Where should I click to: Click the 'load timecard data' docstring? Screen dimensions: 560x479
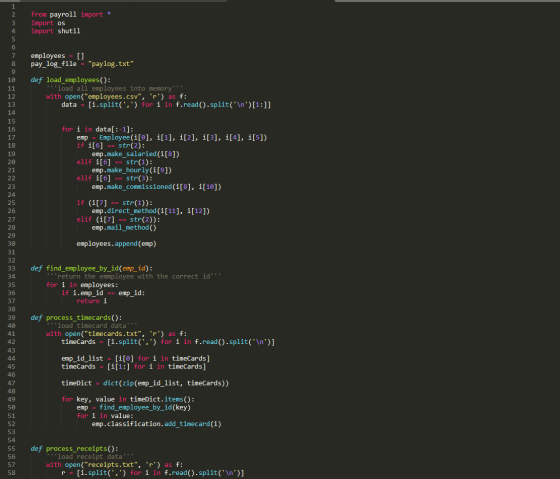click(x=92, y=326)
